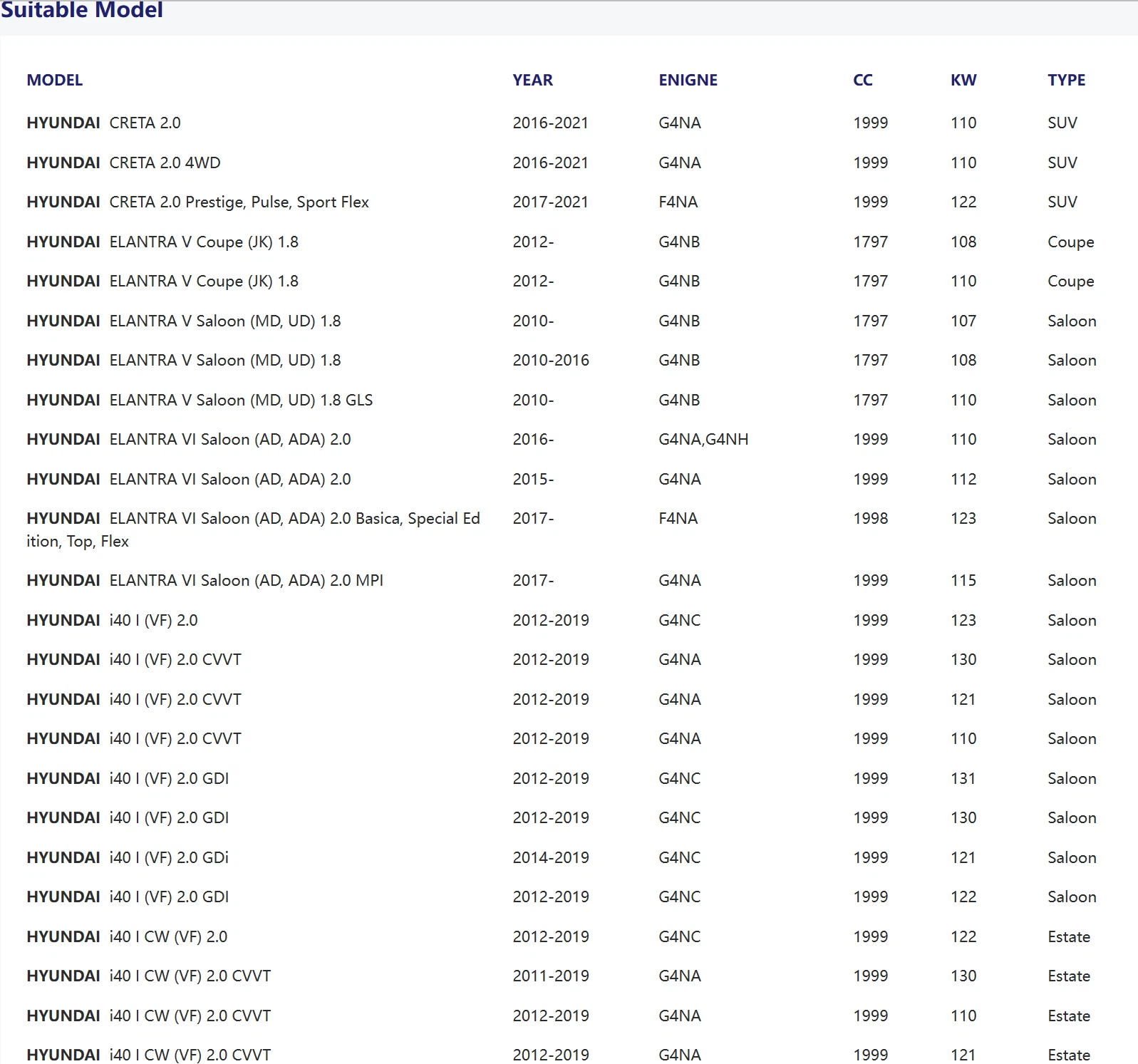The image size is (1138, 1064).
Task: Click 'Estate' type in the 2011-2019 row
Action: pyautogui.click(x=1069, y=976)
